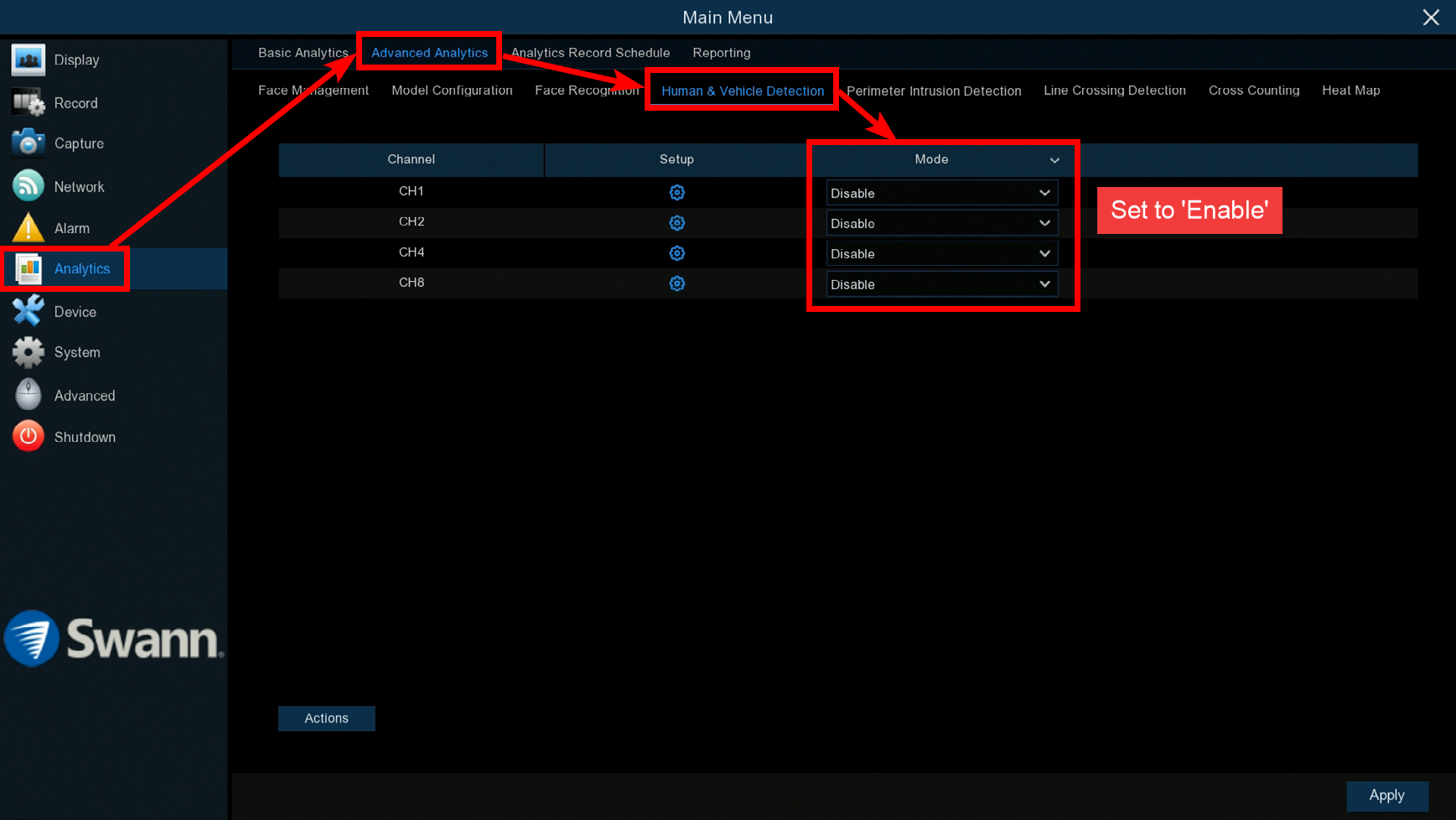Click the Apply button
The image size is (1456, 820).
[x=1386, y=795]
